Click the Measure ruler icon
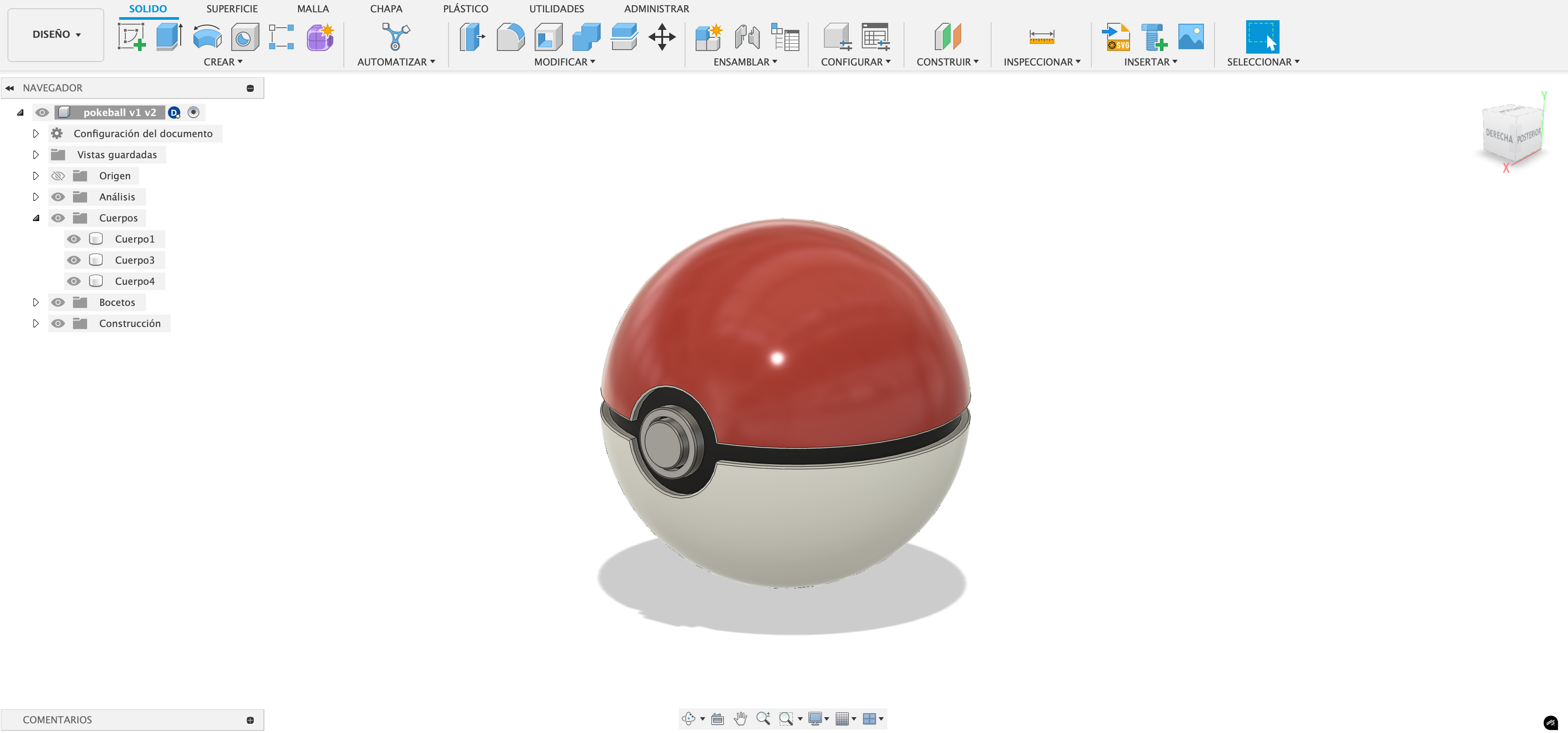This screenshot has height=733, width=1568. [1042, 37]
